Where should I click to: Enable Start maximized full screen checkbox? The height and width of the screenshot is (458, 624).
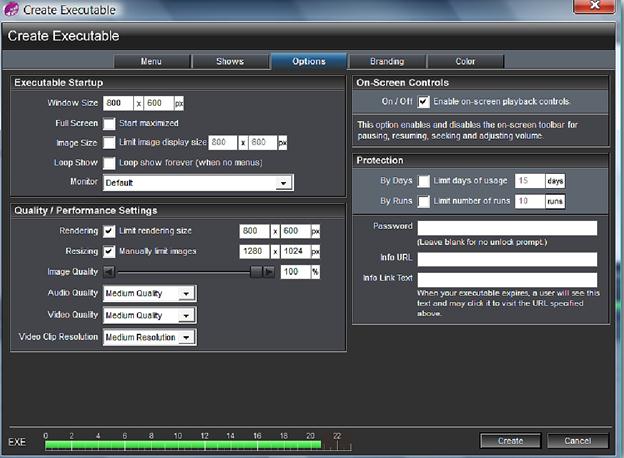point(109,123)
